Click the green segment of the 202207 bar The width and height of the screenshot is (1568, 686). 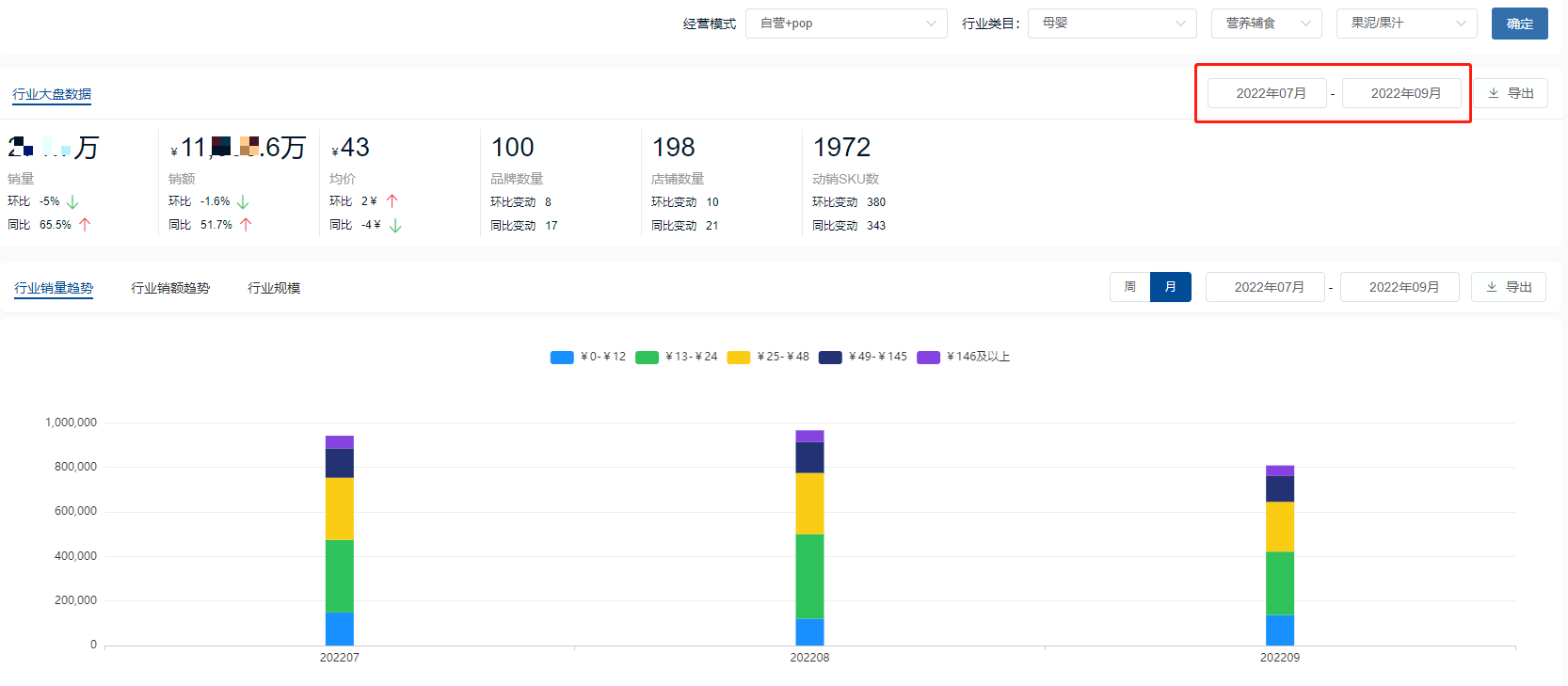(x=340, y=576)
